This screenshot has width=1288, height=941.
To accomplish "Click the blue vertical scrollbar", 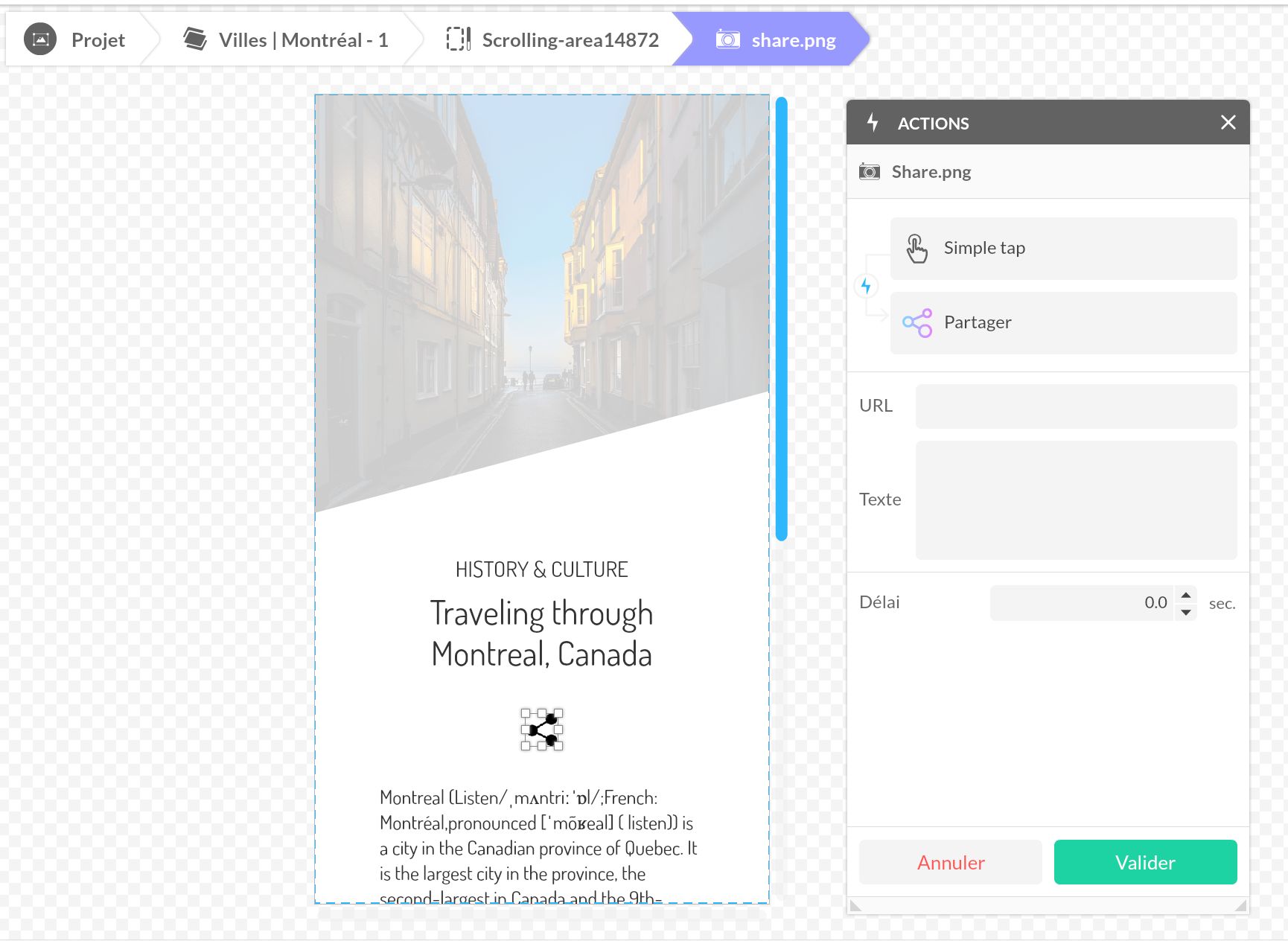I will [x=781, y=319].
